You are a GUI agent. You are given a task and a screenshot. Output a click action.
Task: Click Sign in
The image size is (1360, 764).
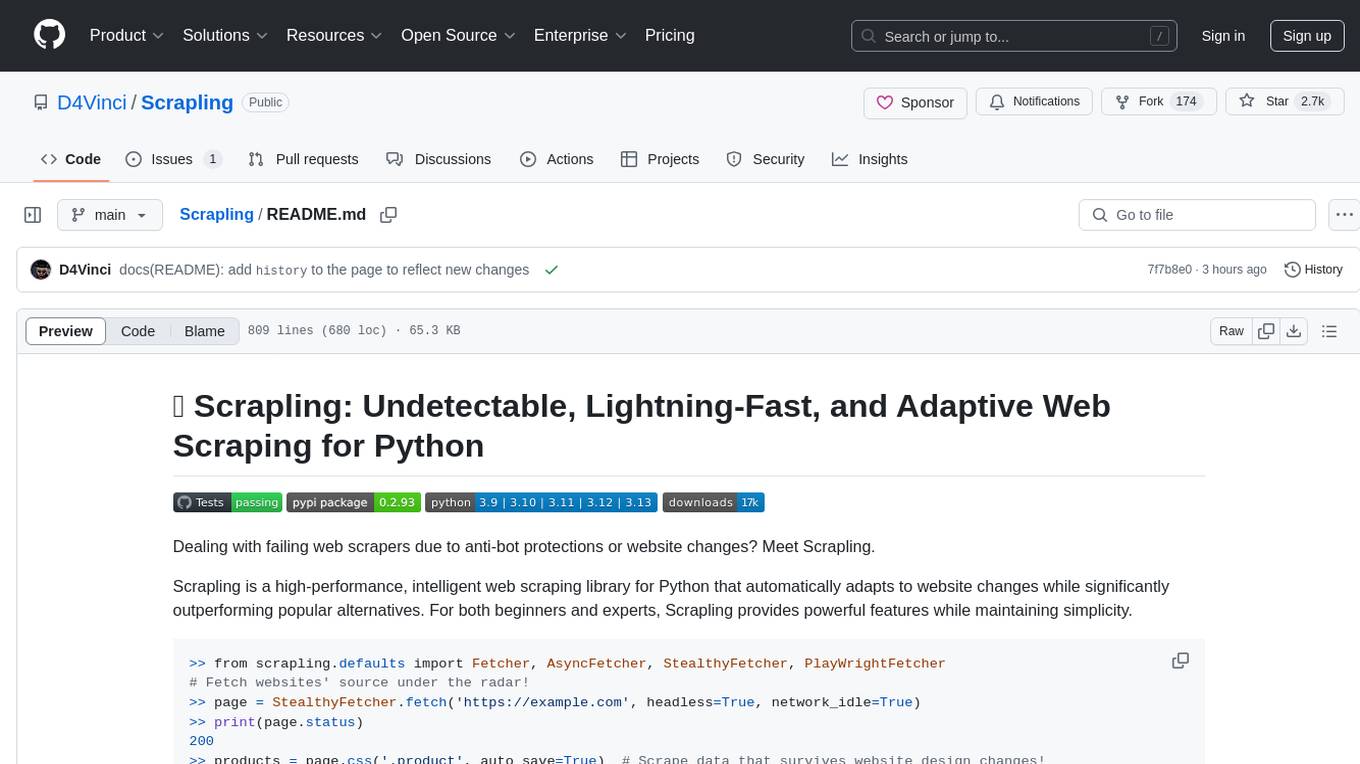1223,36
